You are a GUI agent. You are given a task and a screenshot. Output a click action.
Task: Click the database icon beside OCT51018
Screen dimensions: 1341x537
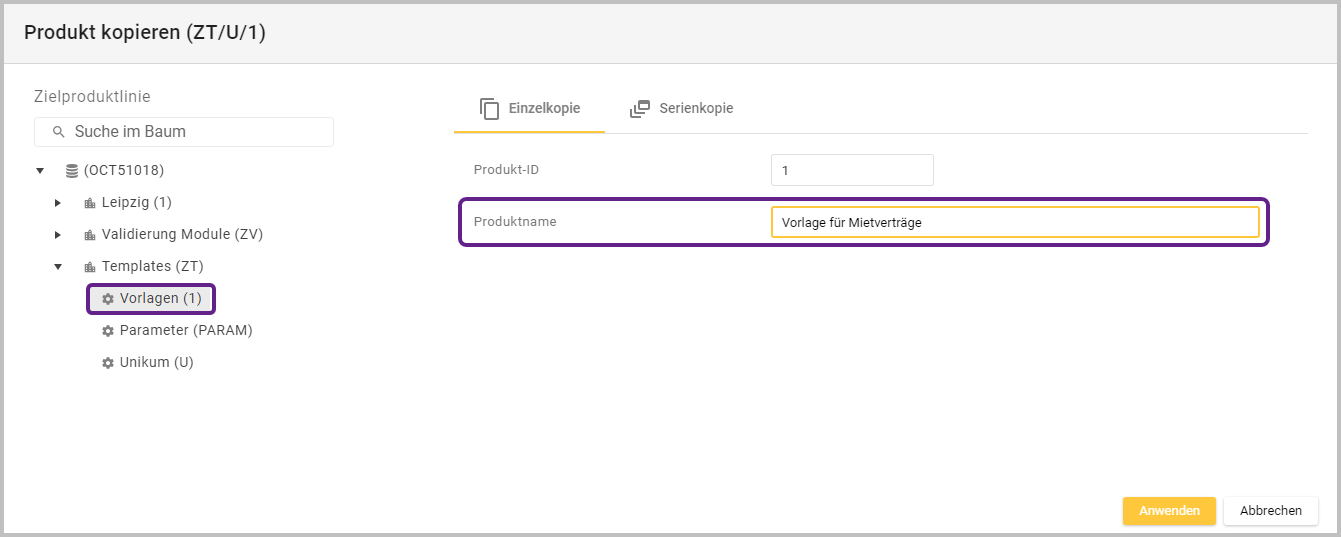point(72,171)
